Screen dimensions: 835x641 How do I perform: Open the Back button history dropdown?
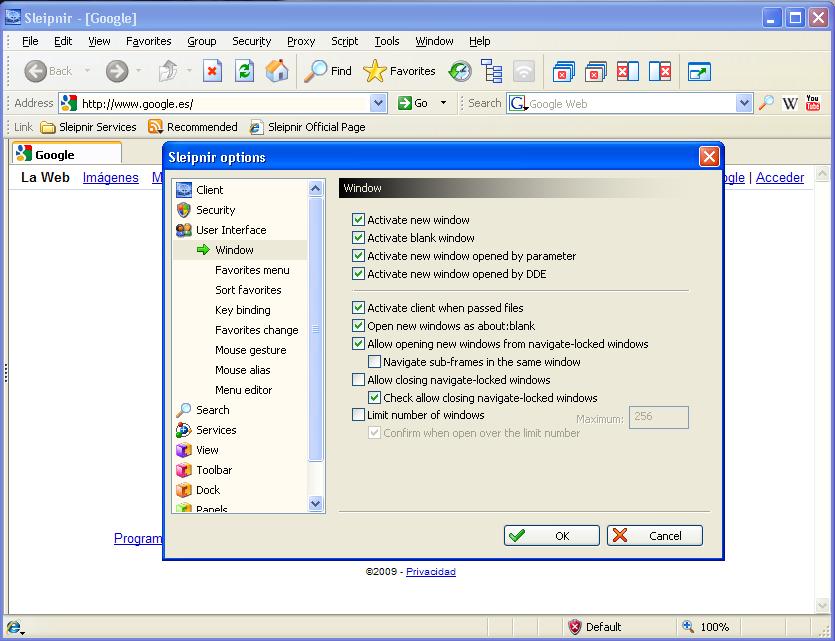click(87, 70)
